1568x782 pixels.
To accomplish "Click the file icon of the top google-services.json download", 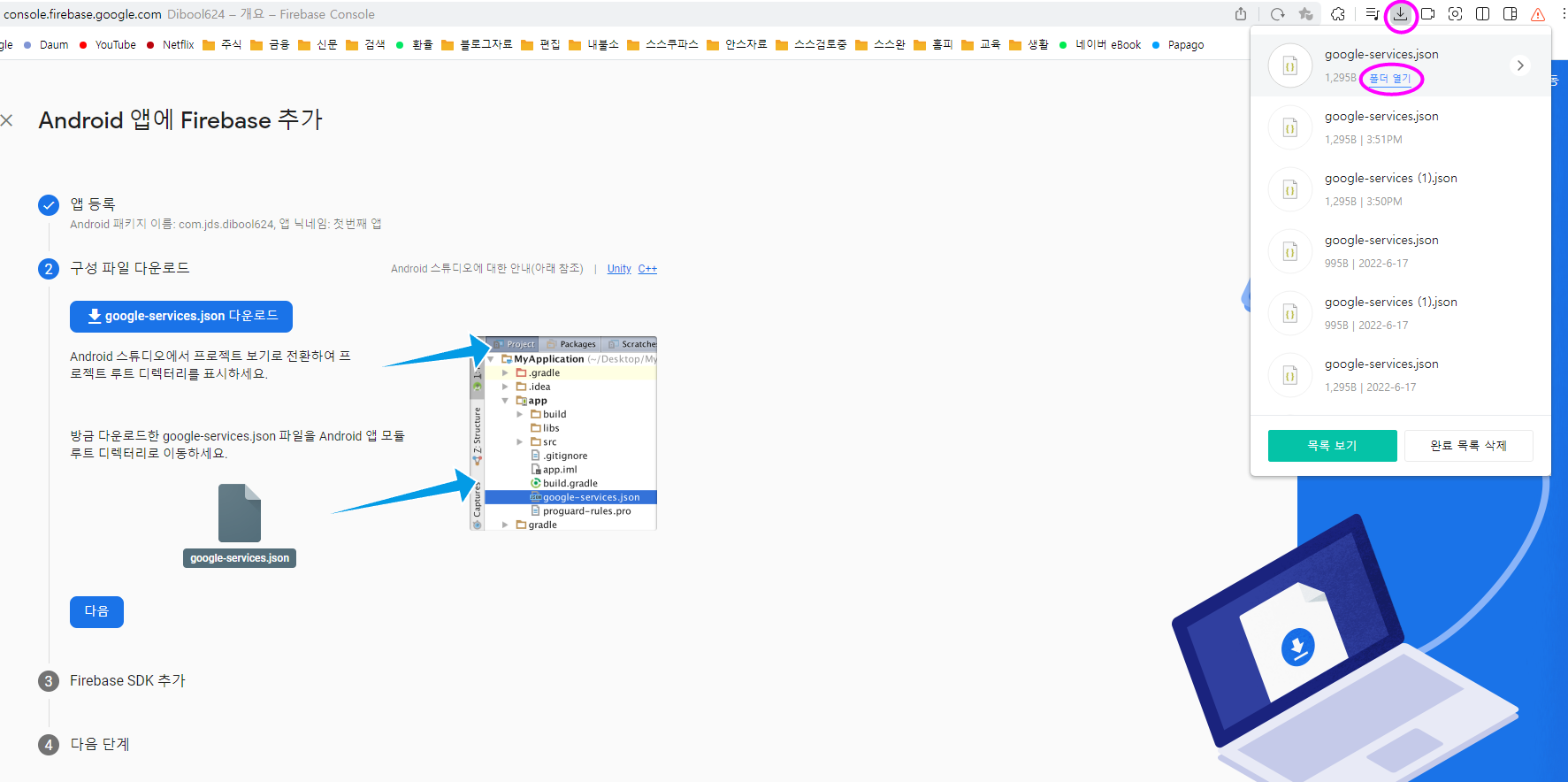I will click(1290, 65).
